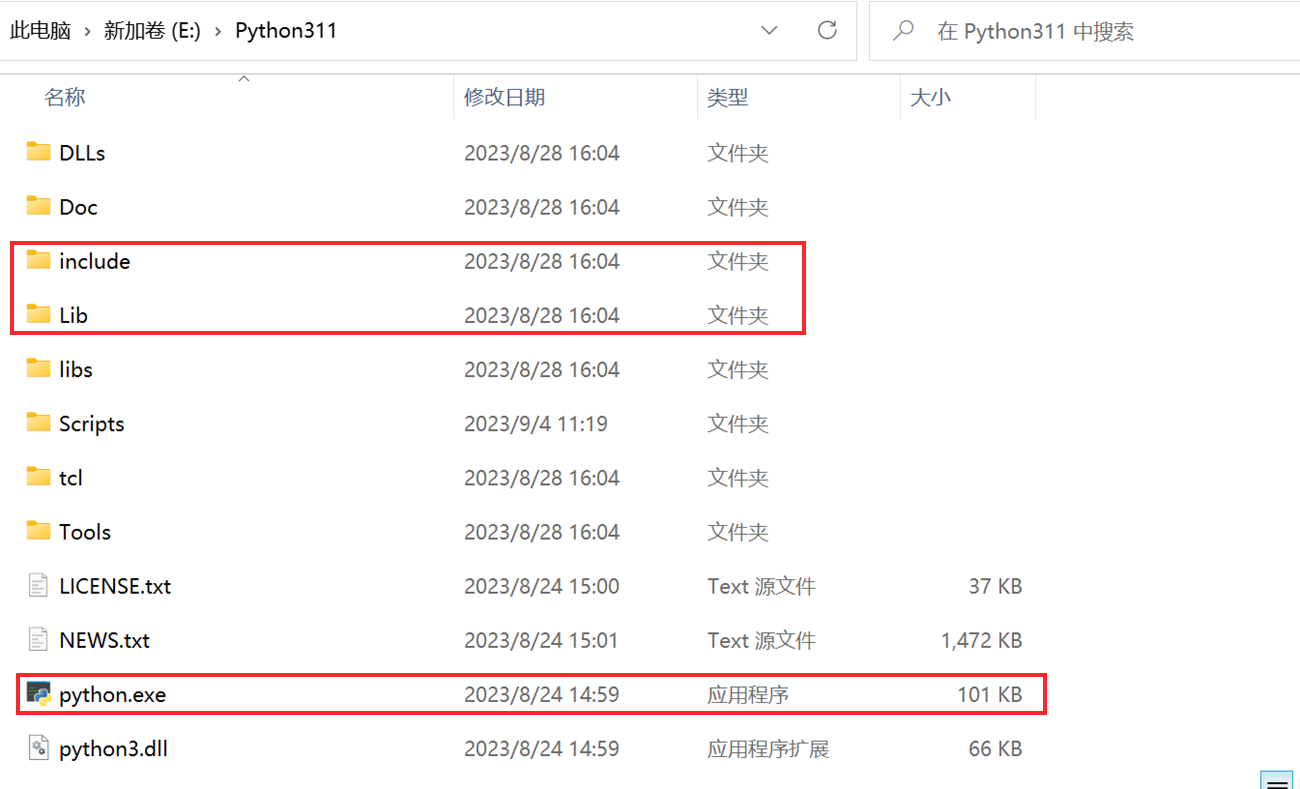Select the Scripts folder icon

tap(38, 422)
